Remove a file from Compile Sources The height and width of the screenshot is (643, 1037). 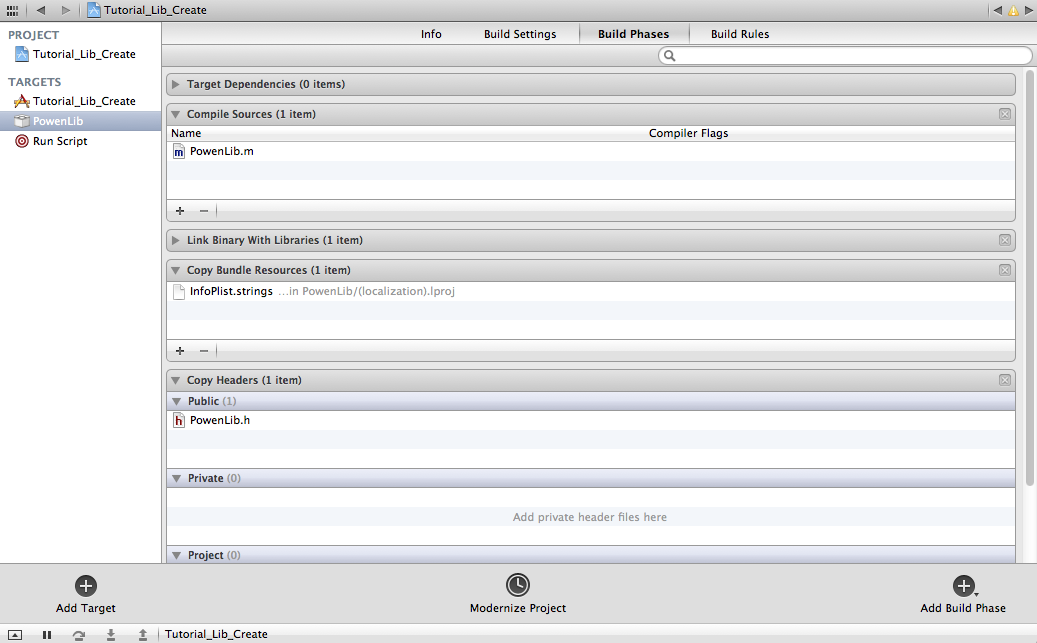[x=204, y=210]
